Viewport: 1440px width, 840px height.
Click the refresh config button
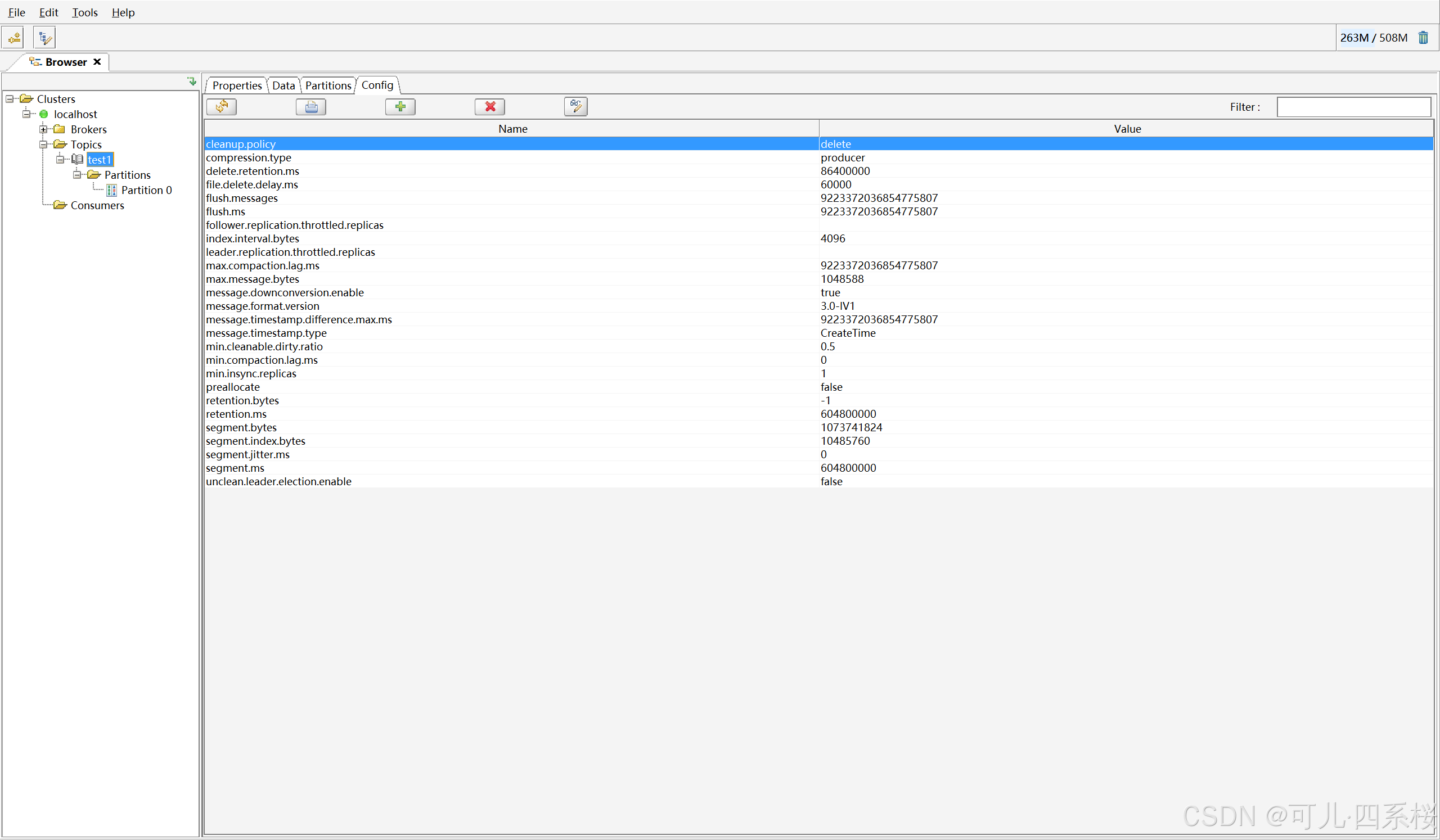point(222,107)
